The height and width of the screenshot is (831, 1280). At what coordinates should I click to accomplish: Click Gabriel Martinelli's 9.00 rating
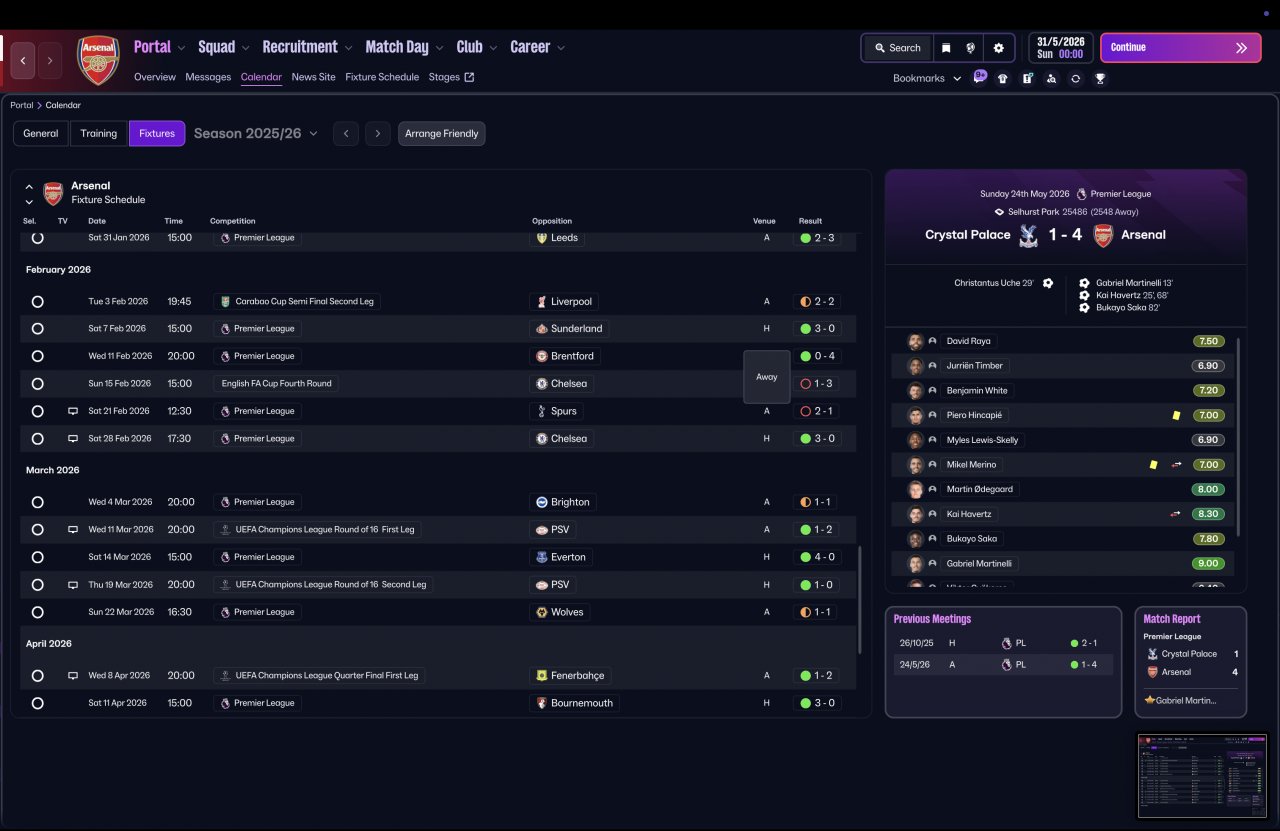[x=1207, y=564]
